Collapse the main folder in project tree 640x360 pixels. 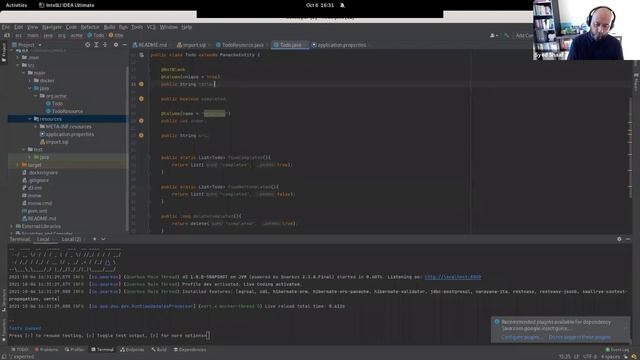tap(24, 73)
